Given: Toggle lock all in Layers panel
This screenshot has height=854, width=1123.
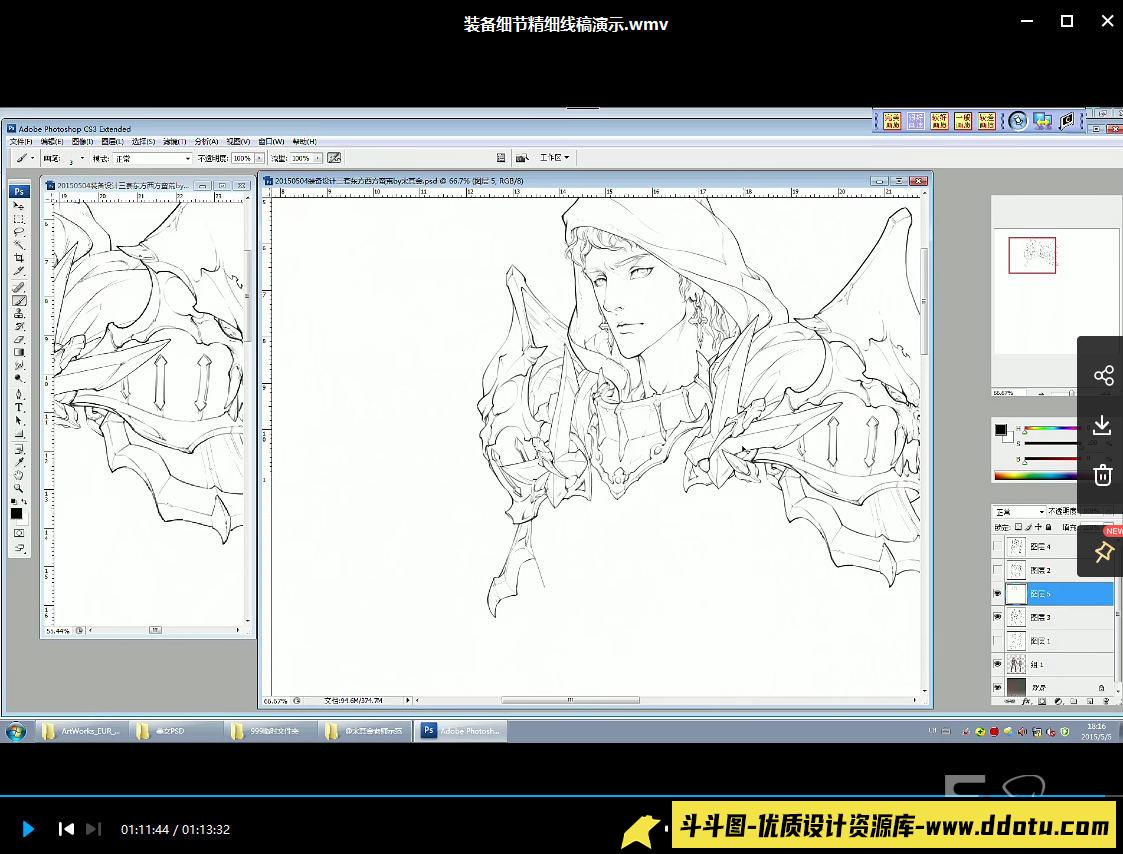Looking at the screenshot, I should tap(1049, 527).
